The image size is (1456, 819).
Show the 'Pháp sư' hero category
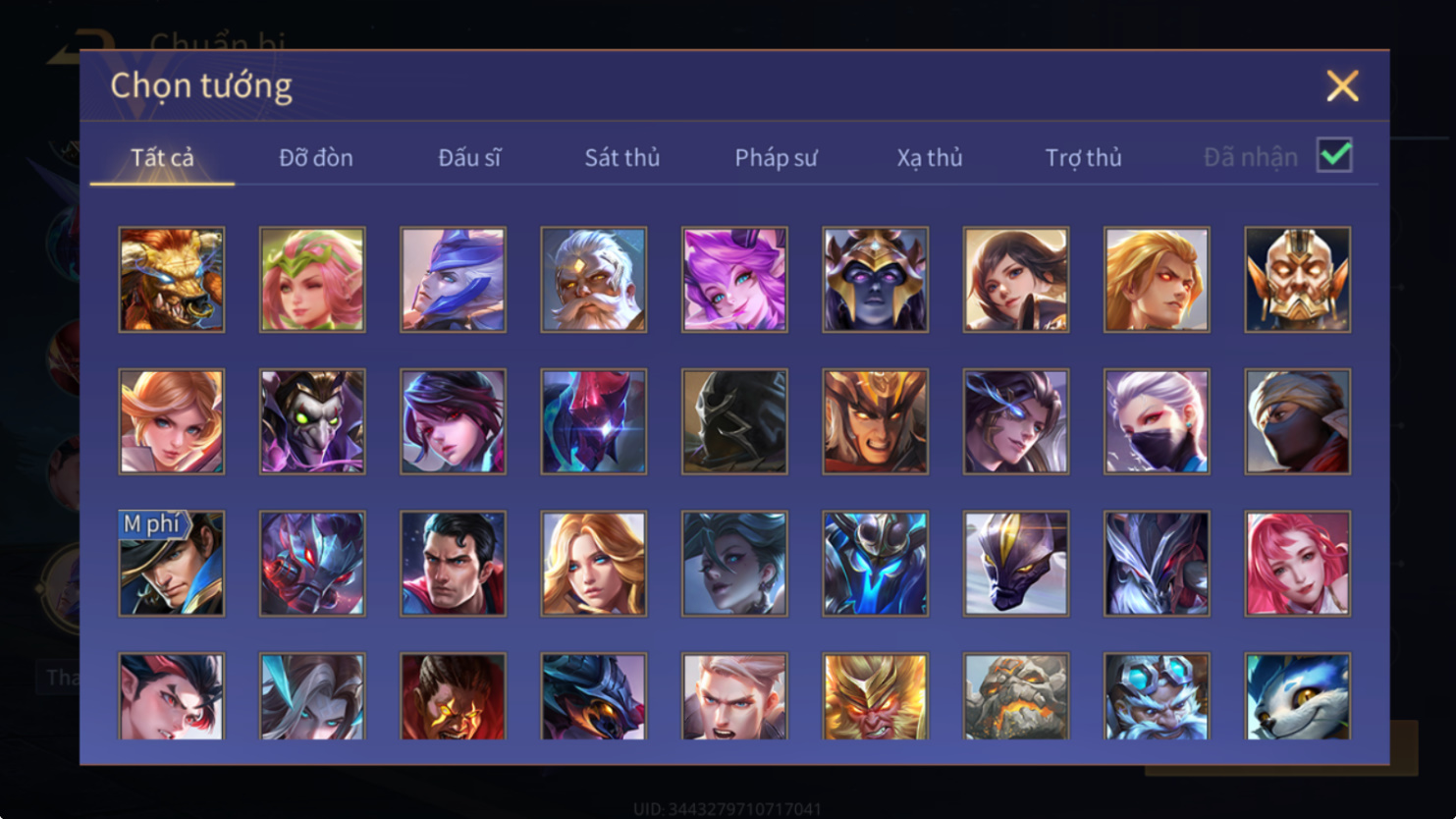(776, 157)
